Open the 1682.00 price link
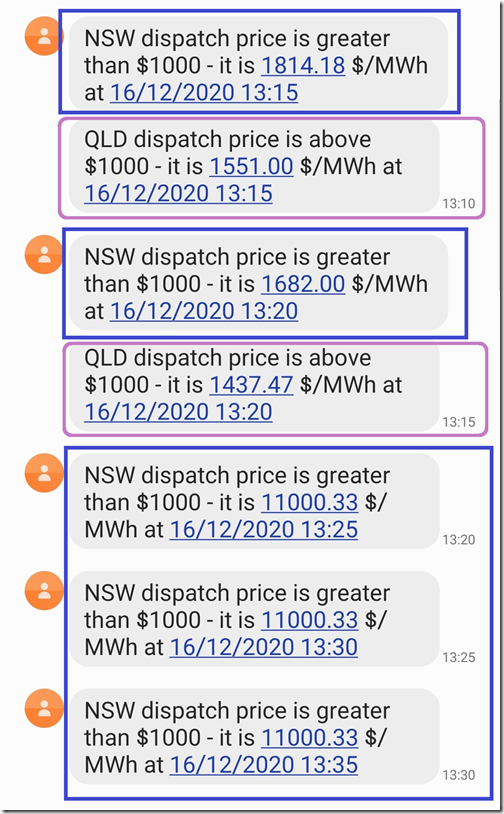504x814 pixels. tap(303, 284)
